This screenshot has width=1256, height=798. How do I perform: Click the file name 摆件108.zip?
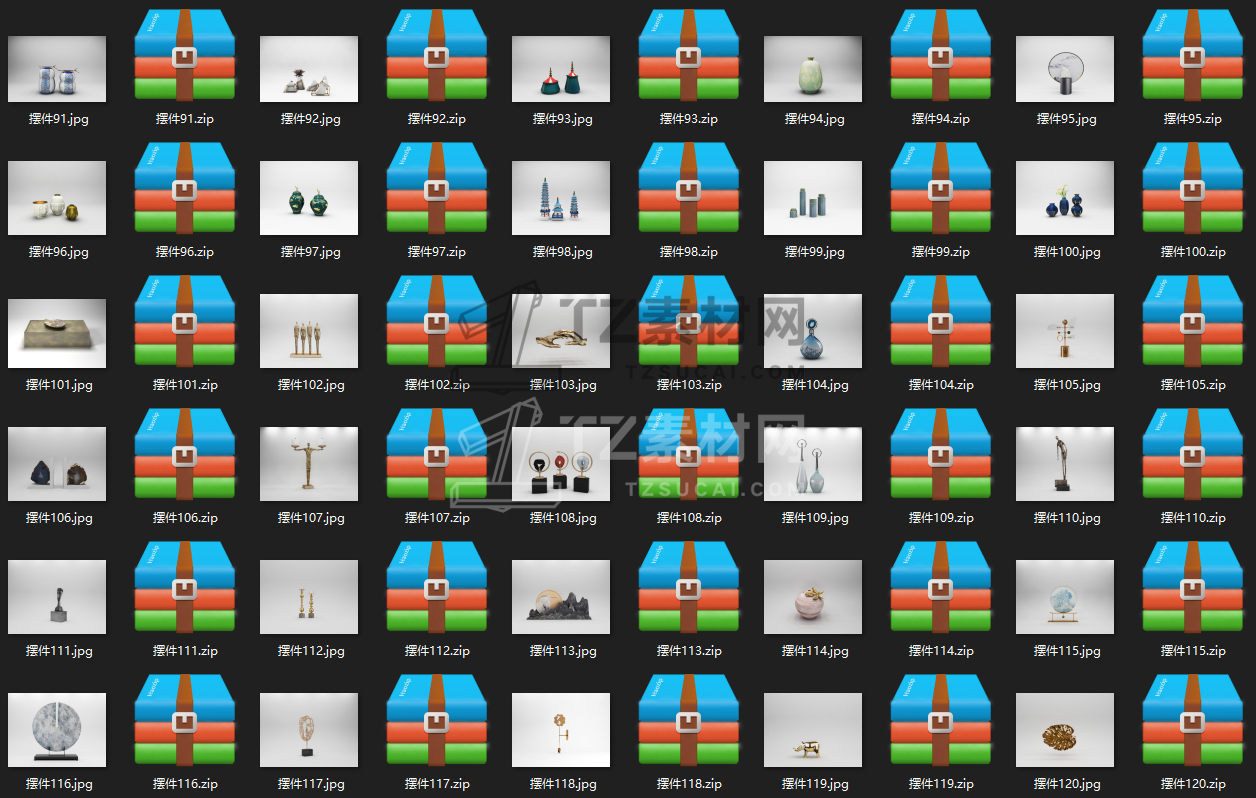689,518
